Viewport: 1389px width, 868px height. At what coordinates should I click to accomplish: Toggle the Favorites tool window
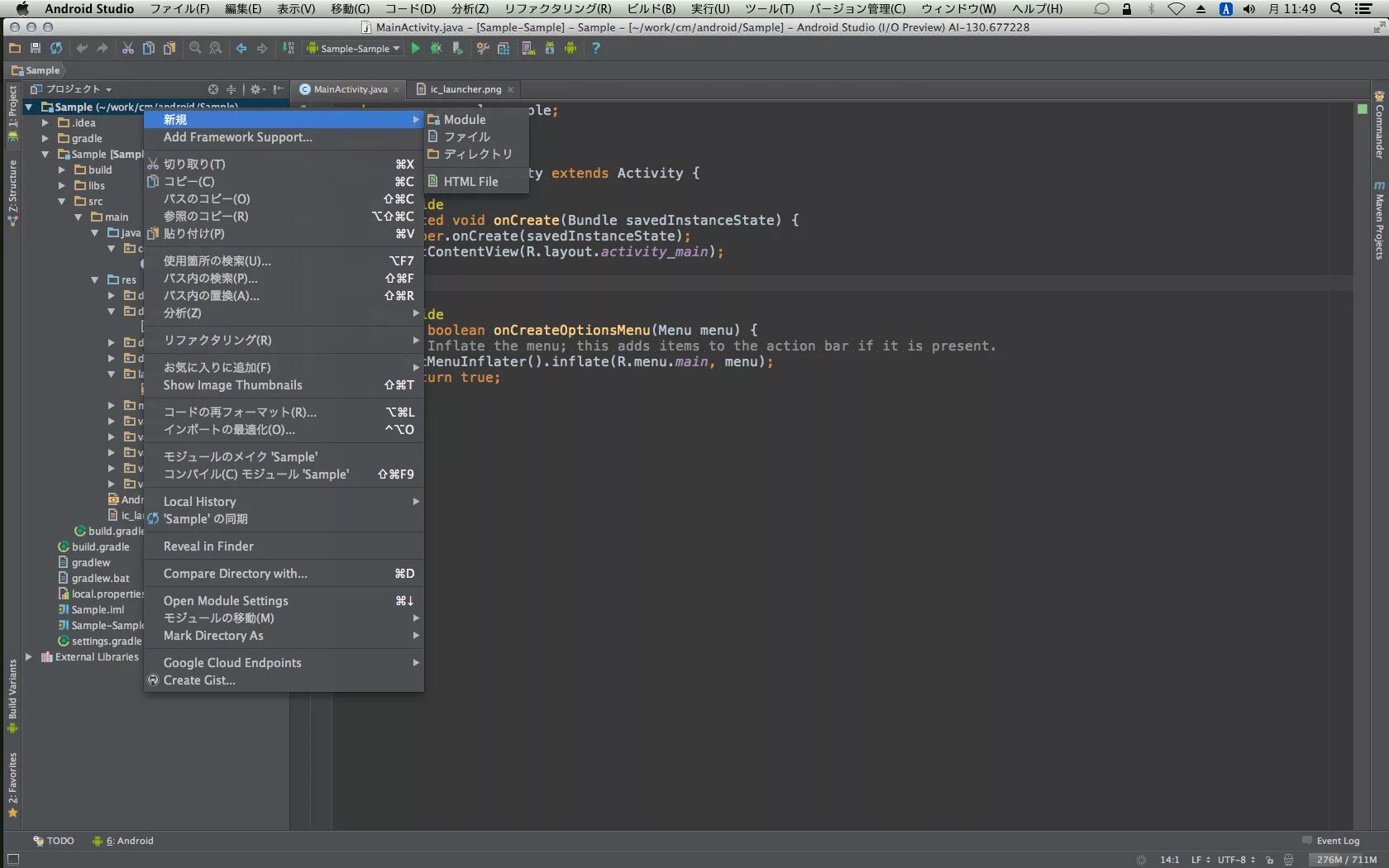(x=12, y=785)
